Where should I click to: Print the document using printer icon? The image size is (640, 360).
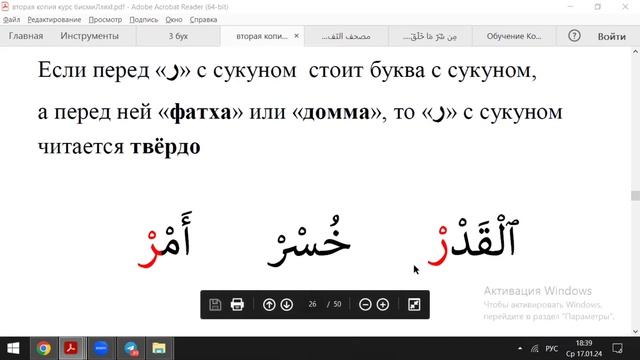pos(237,304)
